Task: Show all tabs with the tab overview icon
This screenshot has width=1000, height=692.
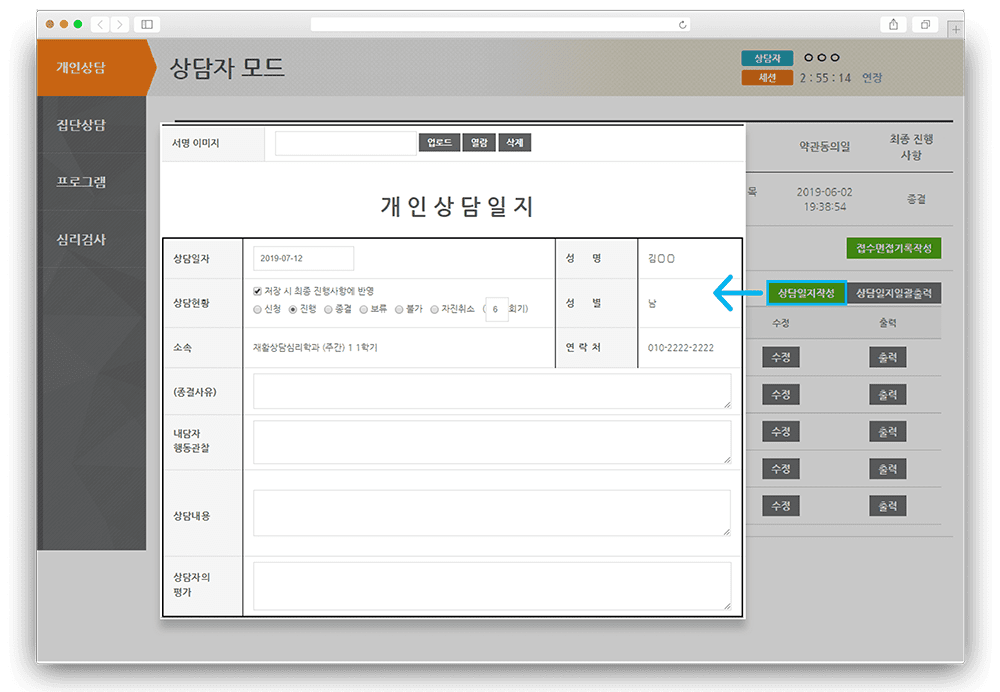Action: tap(925, 24)
